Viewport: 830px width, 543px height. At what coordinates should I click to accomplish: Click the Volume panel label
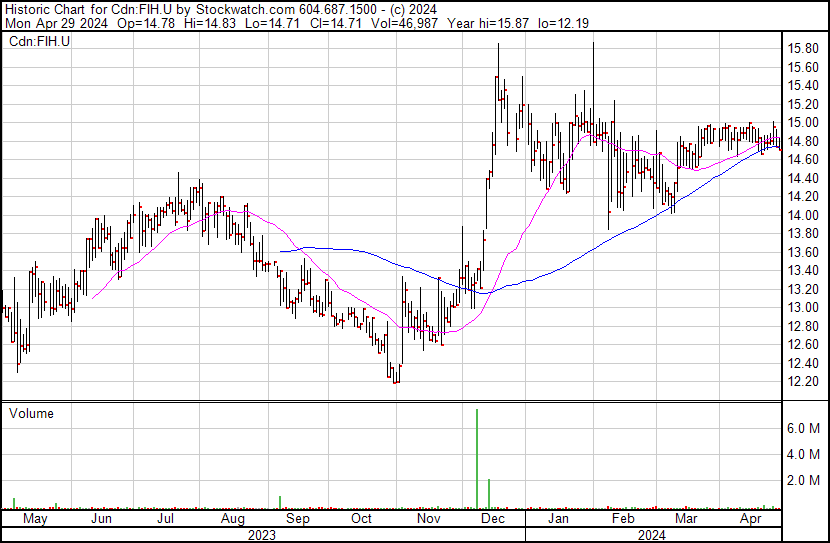(x=31, y=413)
